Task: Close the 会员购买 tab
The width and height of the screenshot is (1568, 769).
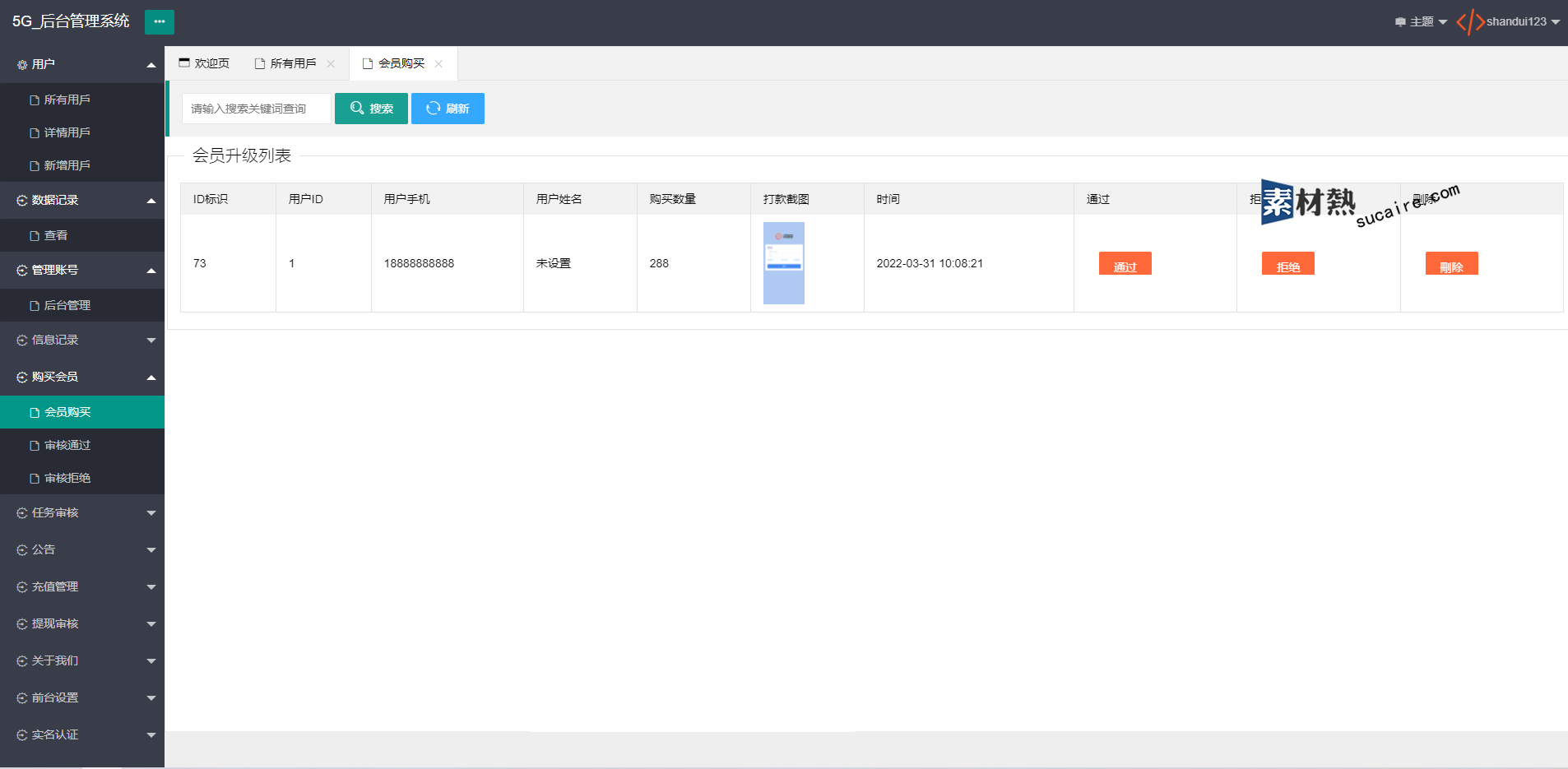Action: pos(438,64)
